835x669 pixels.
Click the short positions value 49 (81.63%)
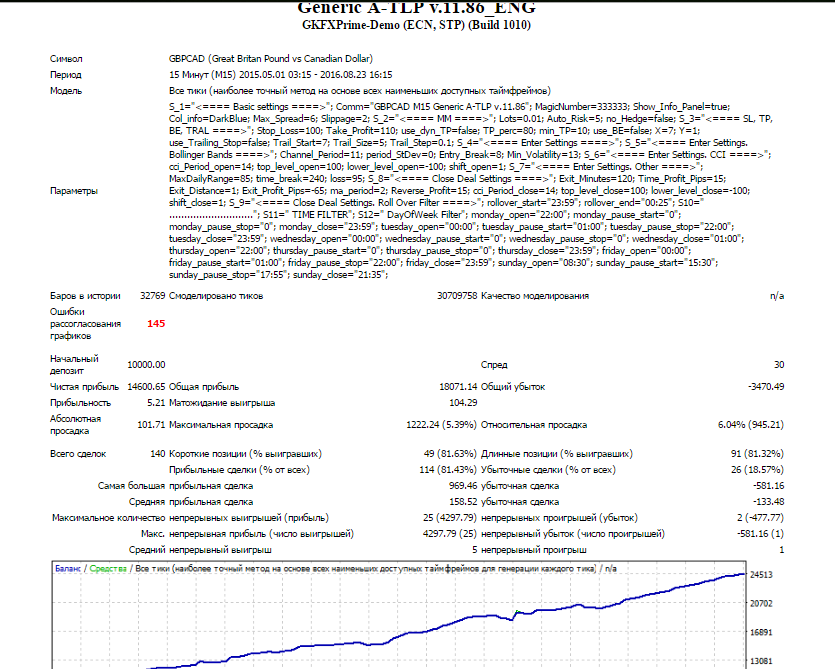coord(450,454)
